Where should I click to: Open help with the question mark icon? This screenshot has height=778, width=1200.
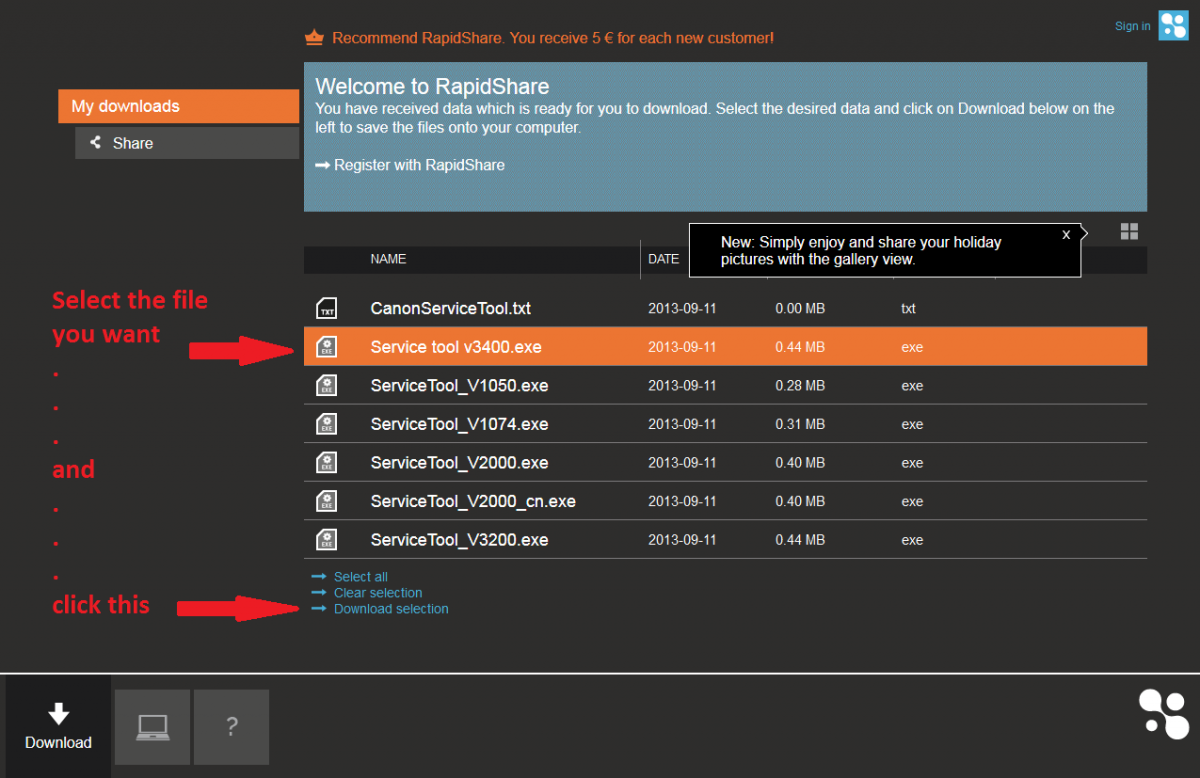pyautogui.click(x=231, y=726)
